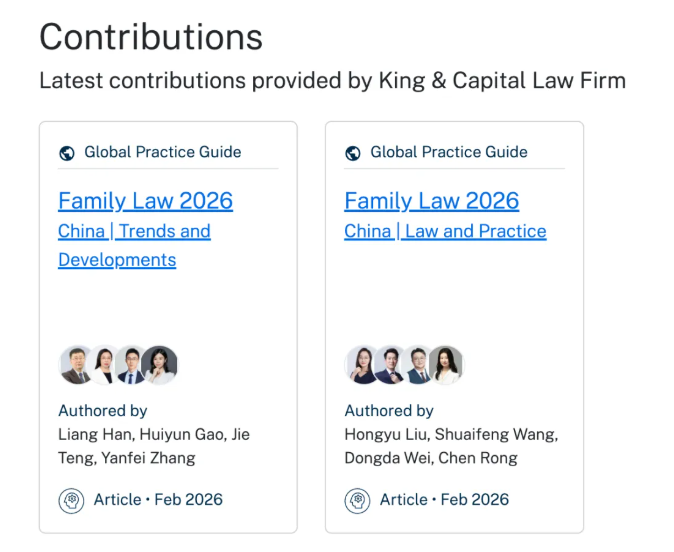Click the author names Hongyu Liu, Shuaifeng Wang text
This screenshot has width=674, height=552.
tap(450, 434)
